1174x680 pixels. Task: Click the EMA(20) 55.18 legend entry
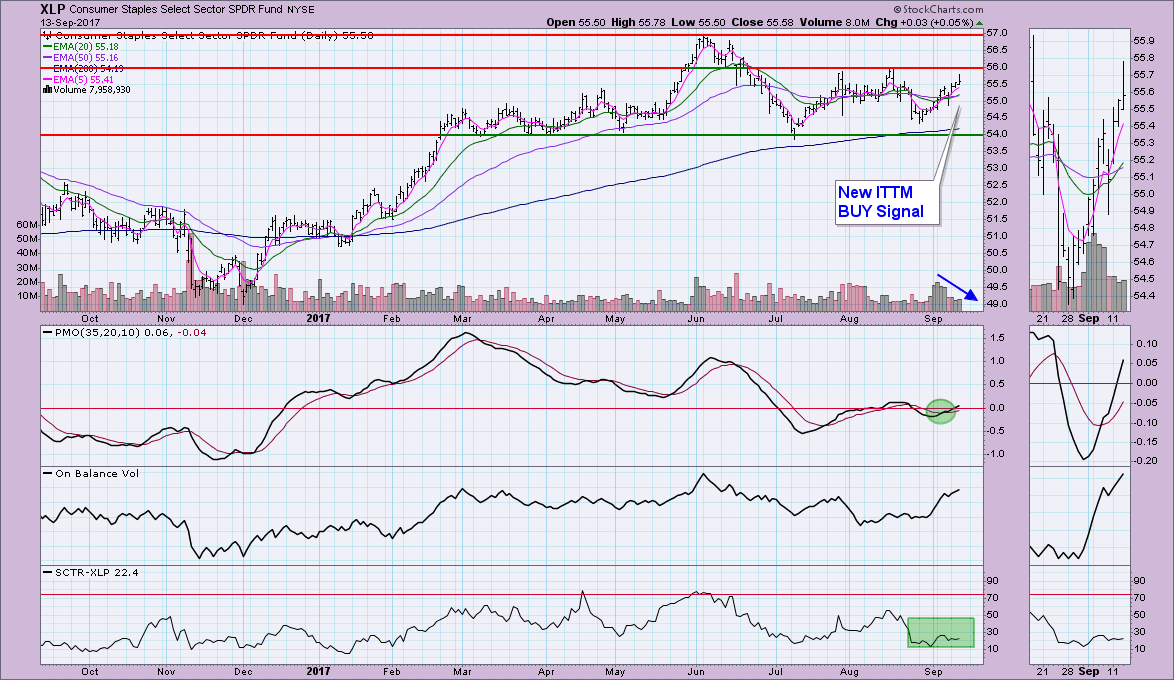click(x=85, y=46)
